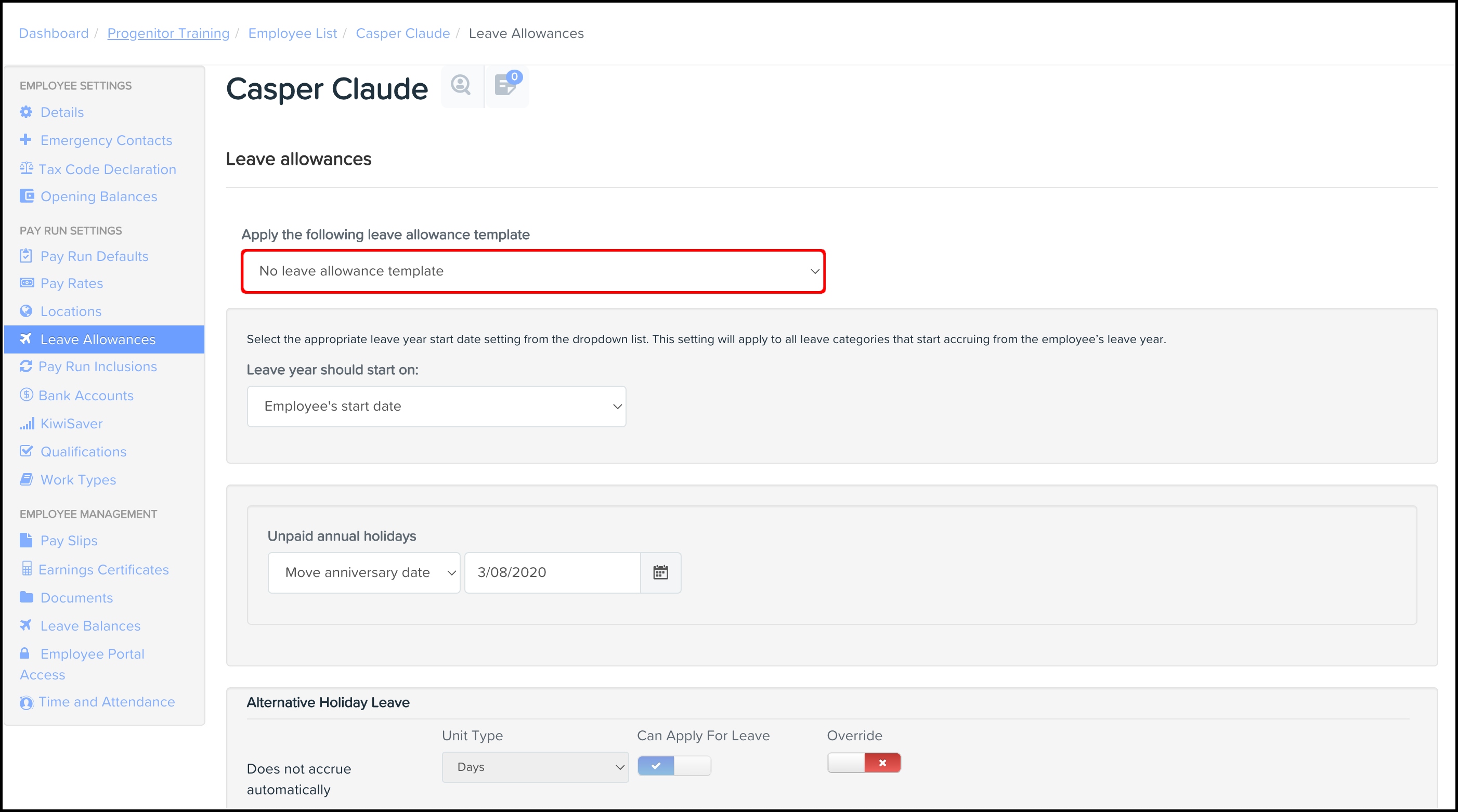
Task: Toggle the Override switch
Action: pyautogui.click(x=863, y=763)
